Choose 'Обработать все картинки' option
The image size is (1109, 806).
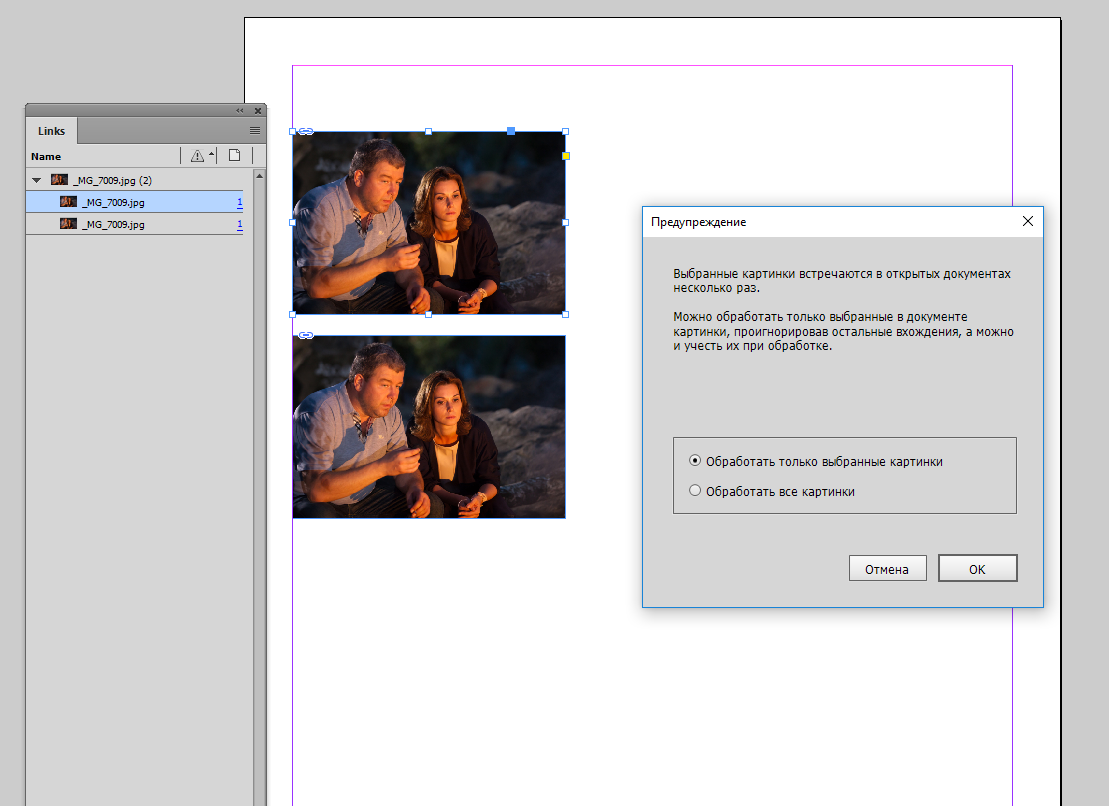(772, 491)
